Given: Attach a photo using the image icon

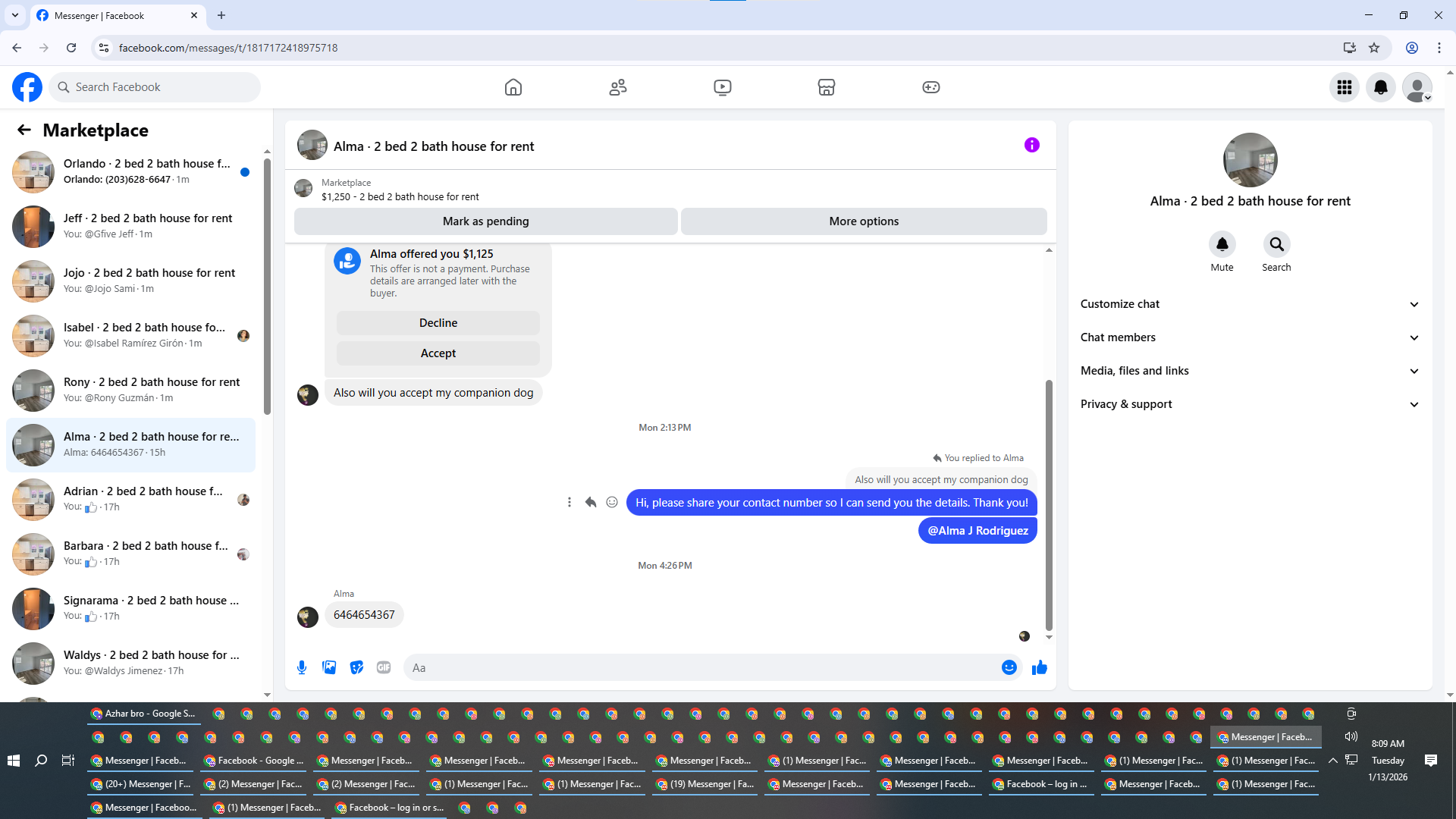Looking at the screenshot, I should pos(329,667).
